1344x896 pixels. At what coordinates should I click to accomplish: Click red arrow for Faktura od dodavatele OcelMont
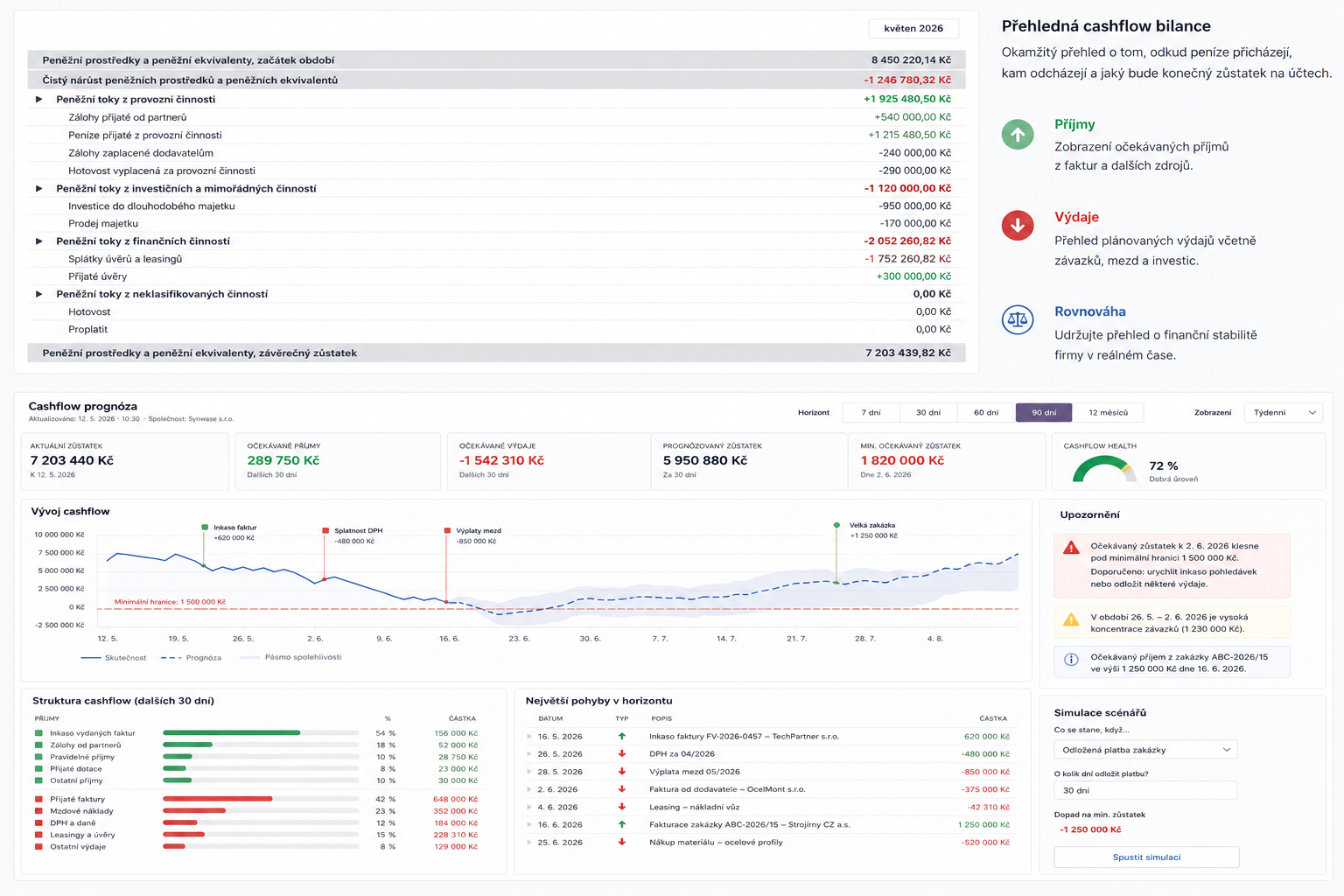pos(622,789)
